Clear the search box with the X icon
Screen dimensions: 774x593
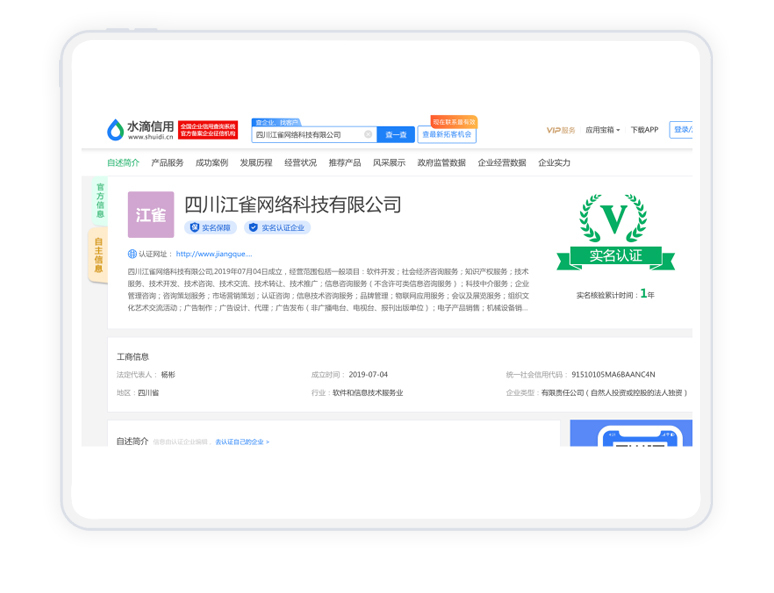[368, 135]
